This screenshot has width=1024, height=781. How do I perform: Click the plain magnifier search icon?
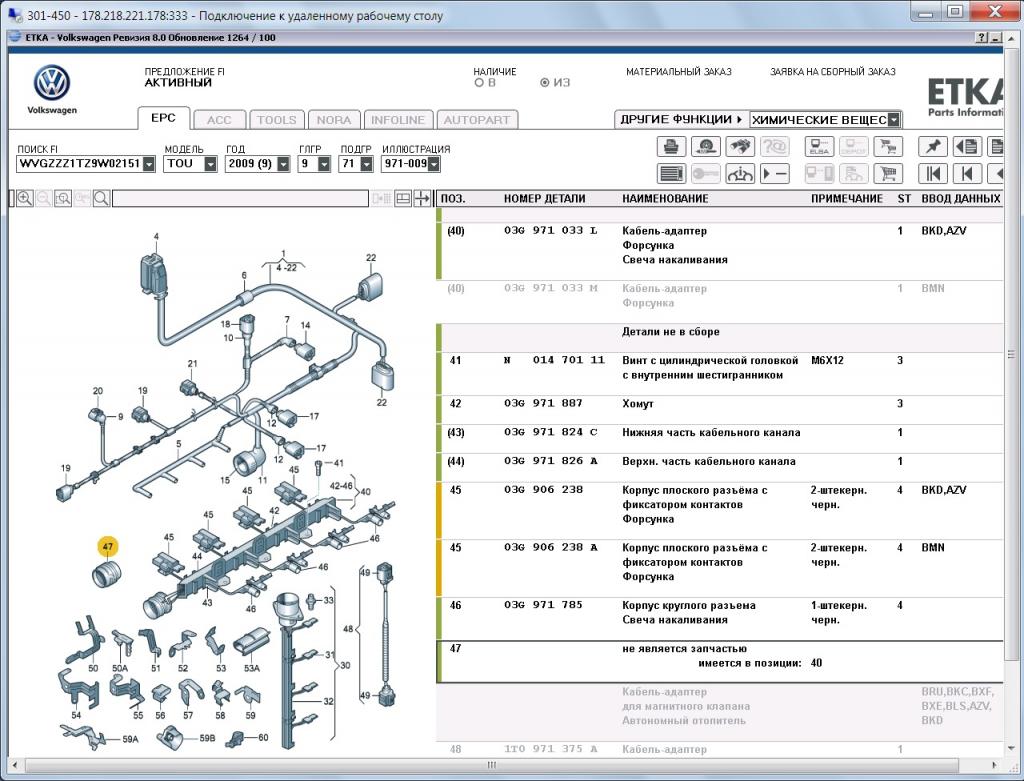tap(101, 199)
